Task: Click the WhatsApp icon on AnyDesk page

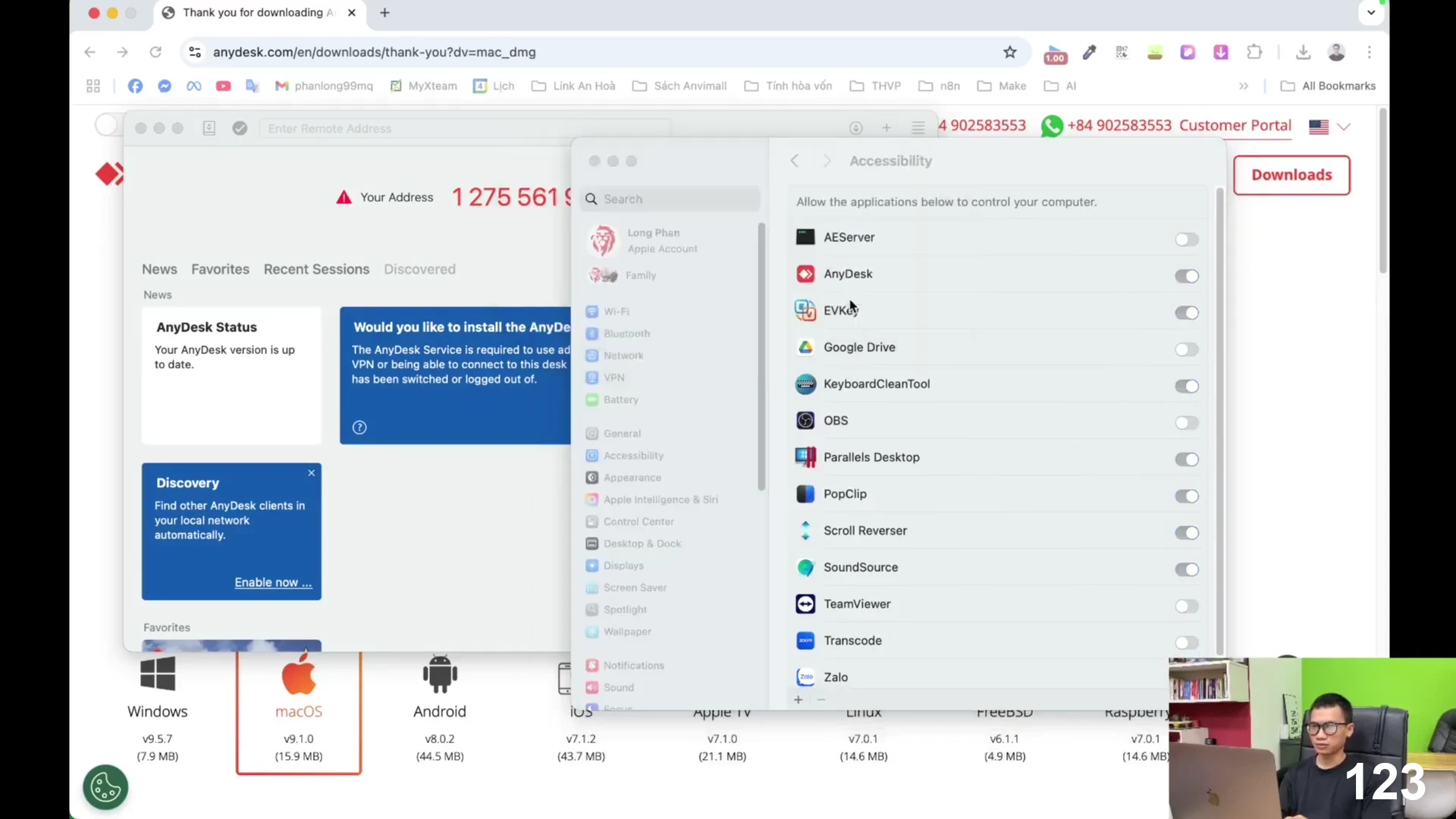Action: [1052, 126]
